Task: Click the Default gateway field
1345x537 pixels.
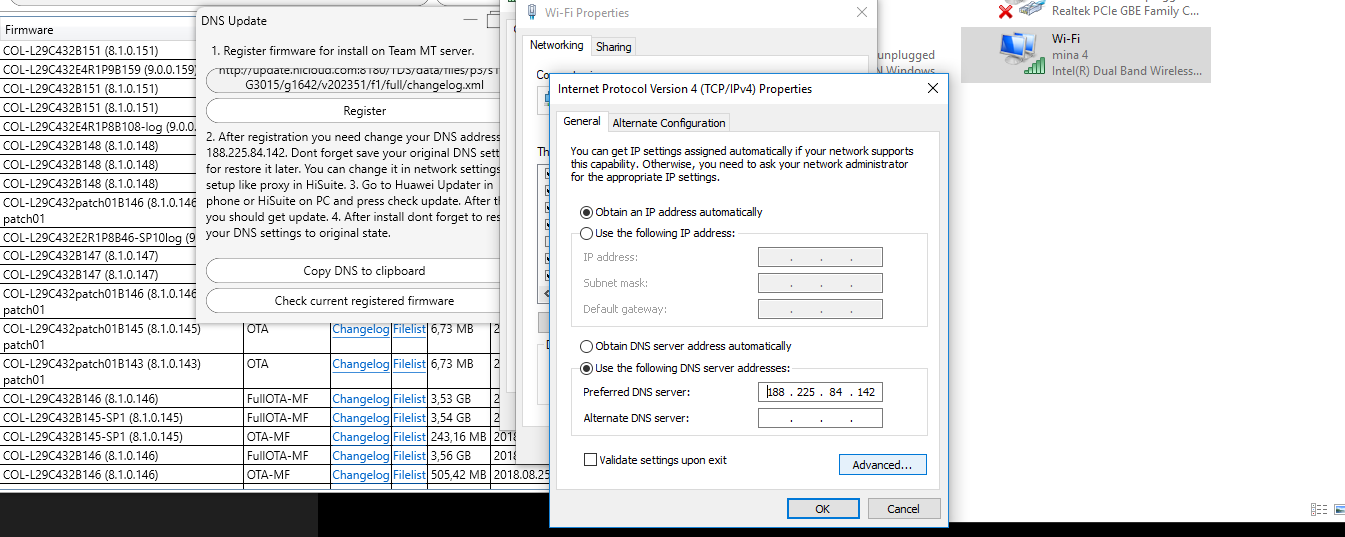Action: click(x=820, y=309)
